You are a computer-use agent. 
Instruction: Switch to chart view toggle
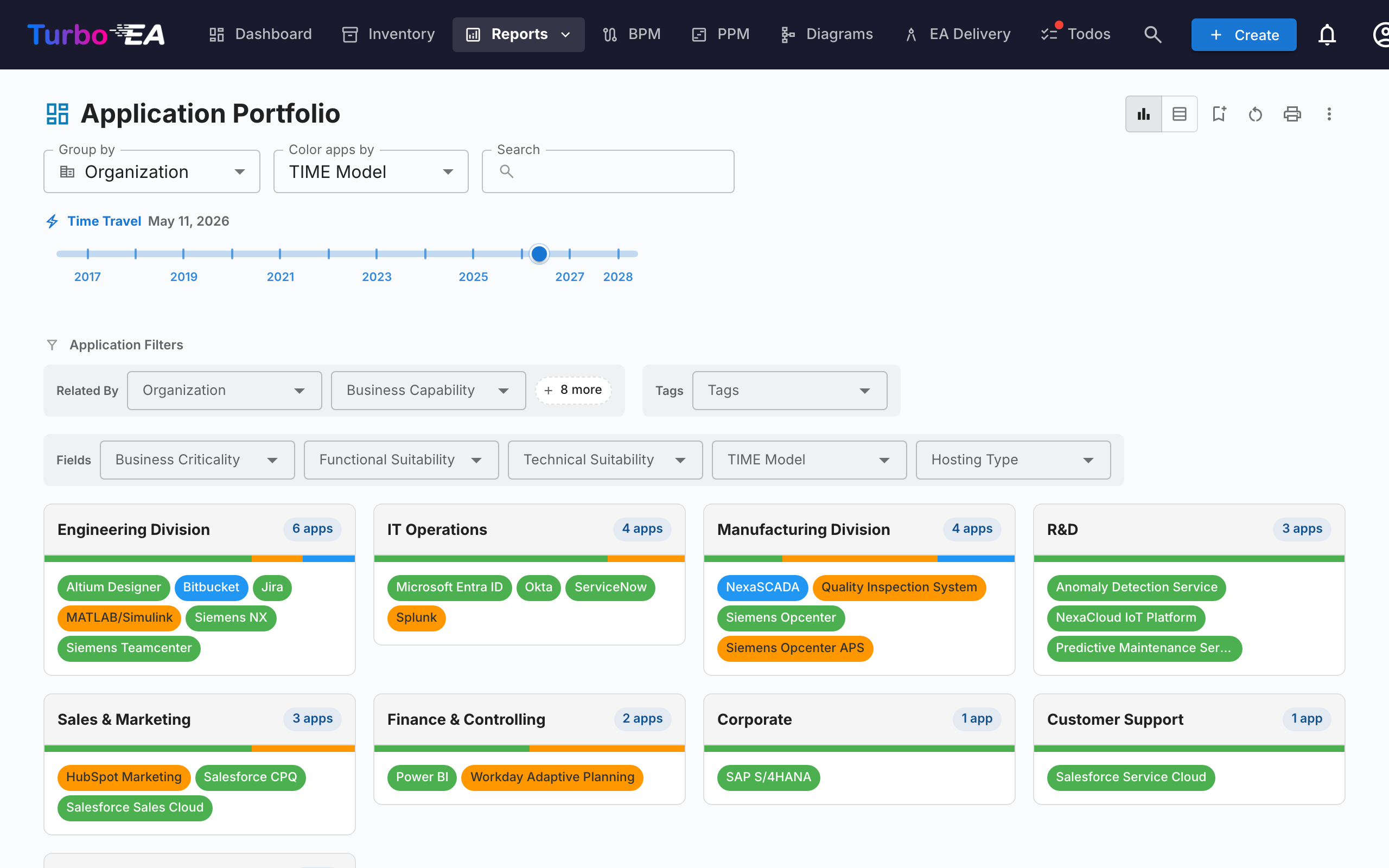[x=1143, y=114]
